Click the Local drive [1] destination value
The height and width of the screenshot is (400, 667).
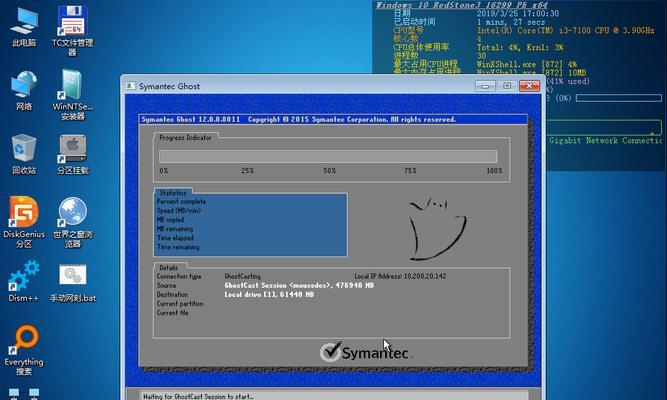point(269,294)
